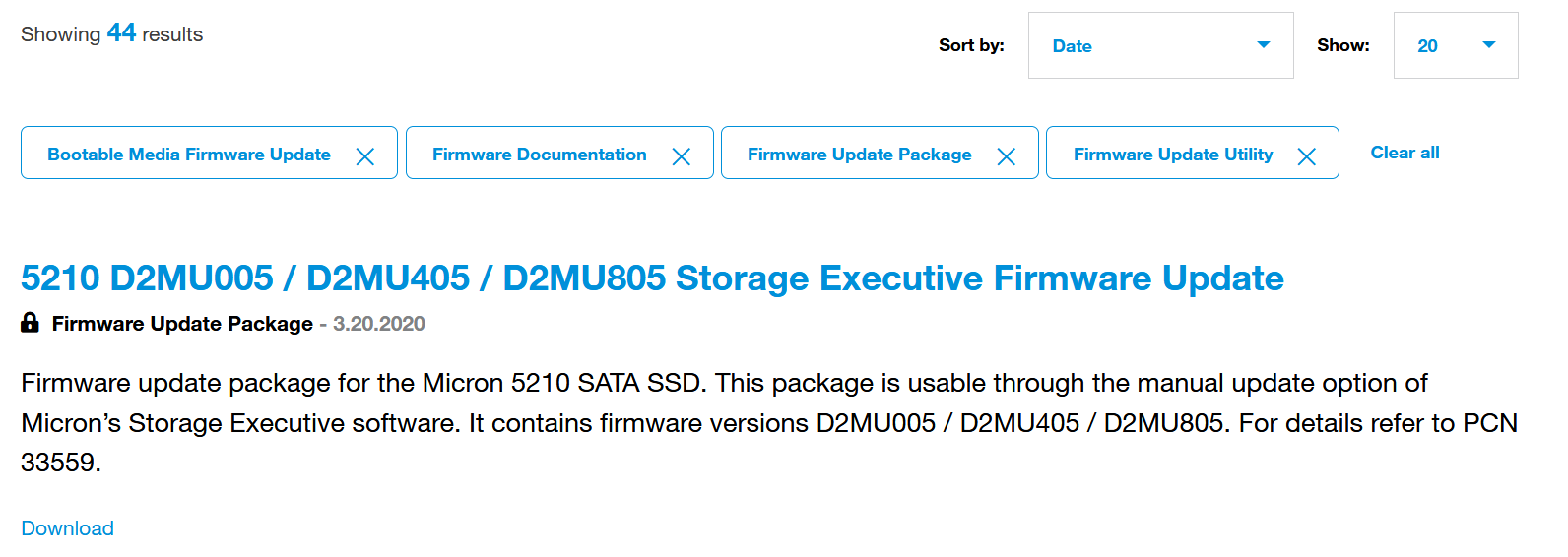Dismiss the Firmware Update Utility filter
The height and width of the screenshot is (557, 1568).
[1306, 156]
